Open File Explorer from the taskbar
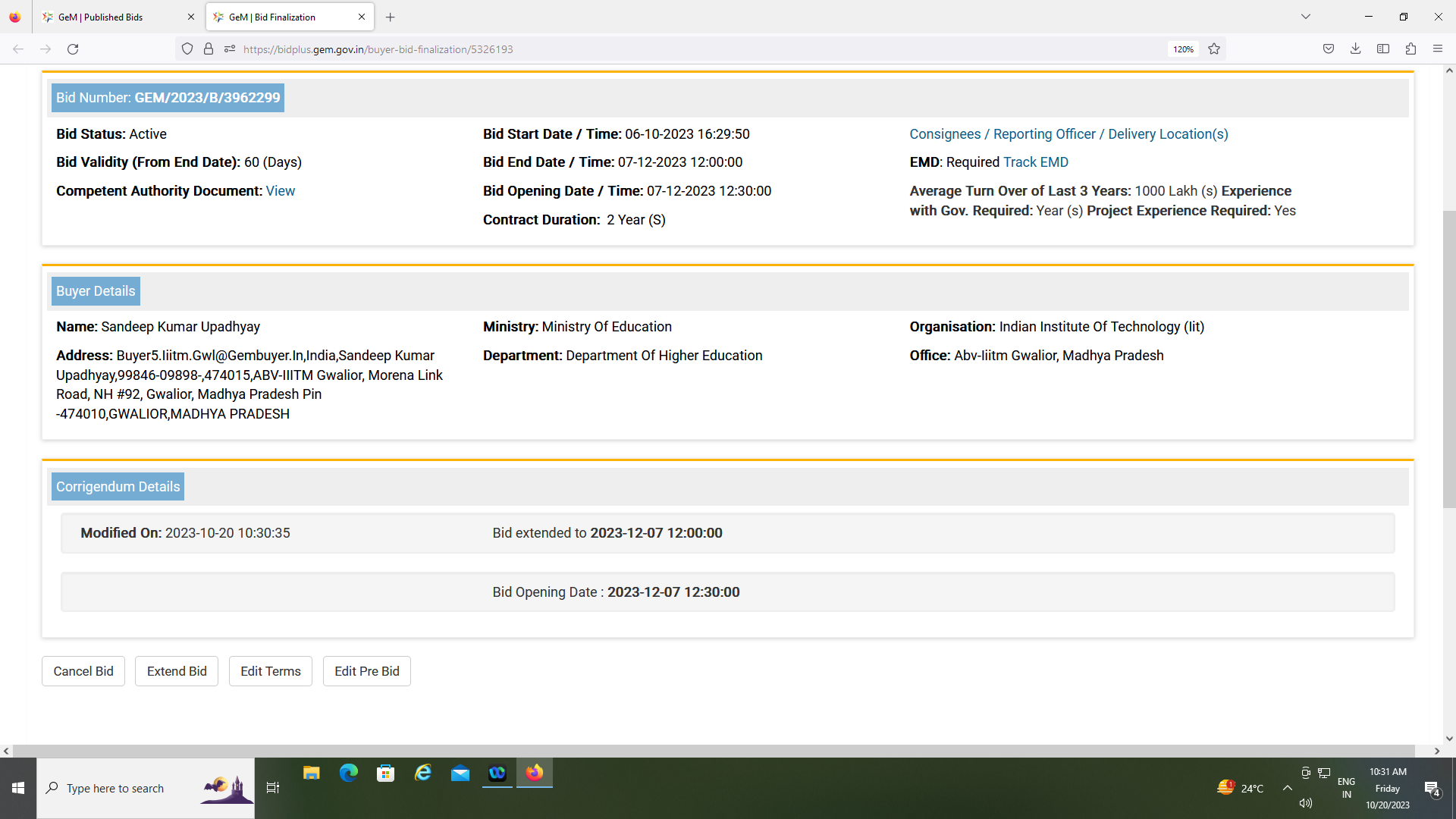The width and height of the screenshot is (1456, 819). pos(312,773)
